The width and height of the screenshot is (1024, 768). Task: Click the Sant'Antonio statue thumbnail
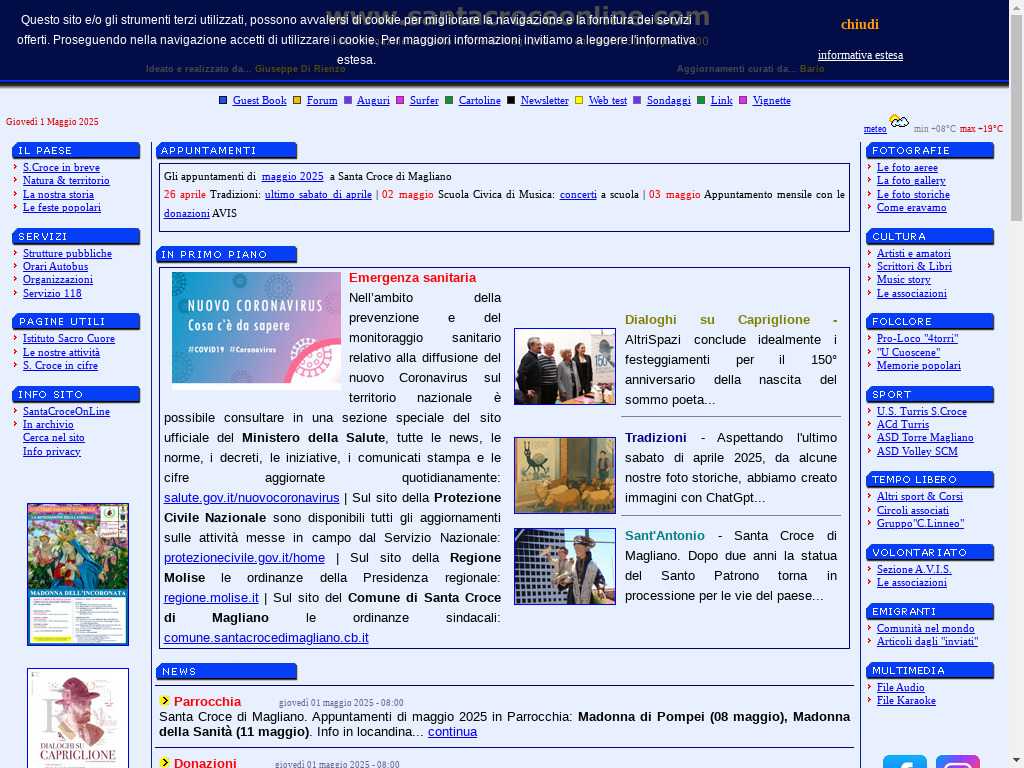pos(565,566)
